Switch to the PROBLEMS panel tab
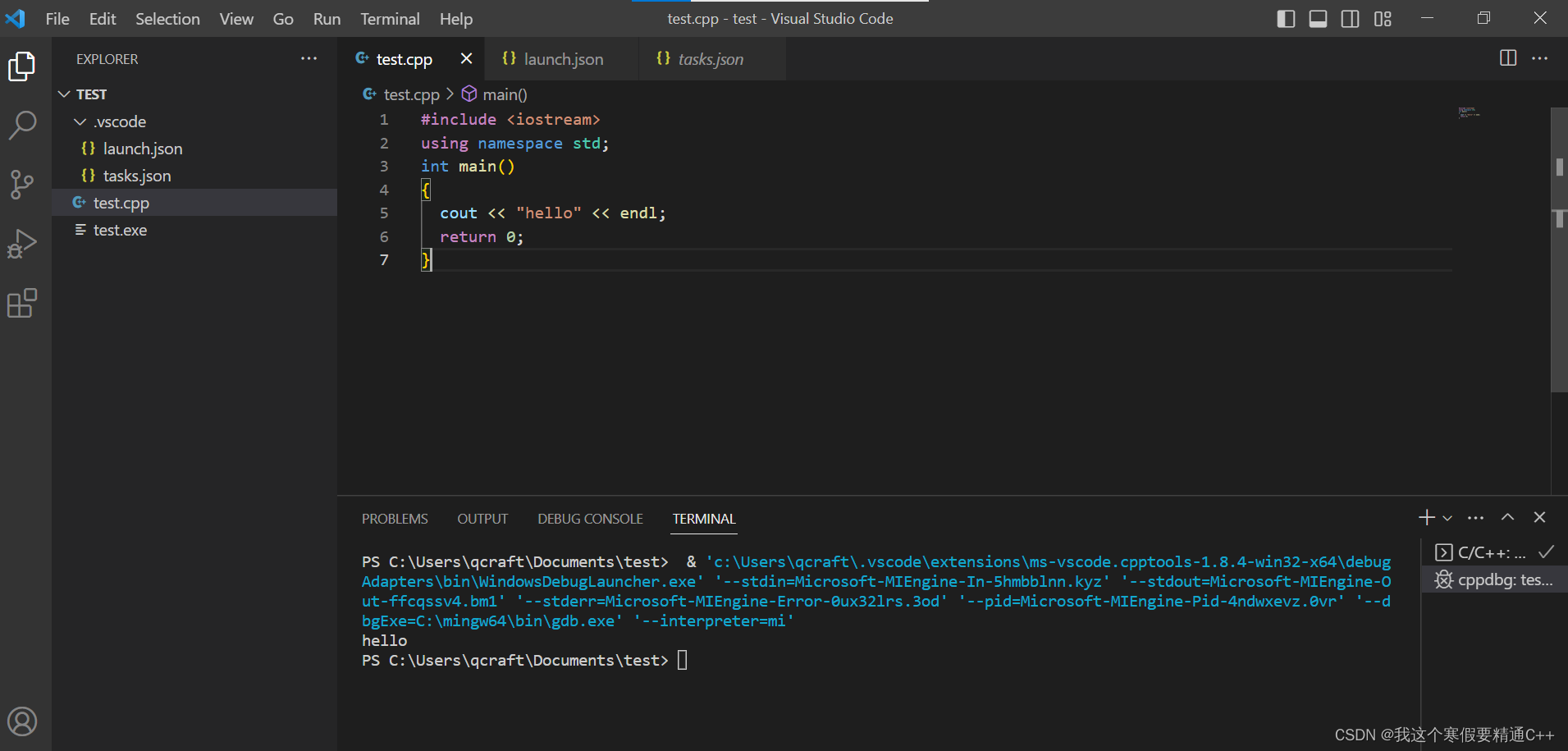 pos(395,519)
